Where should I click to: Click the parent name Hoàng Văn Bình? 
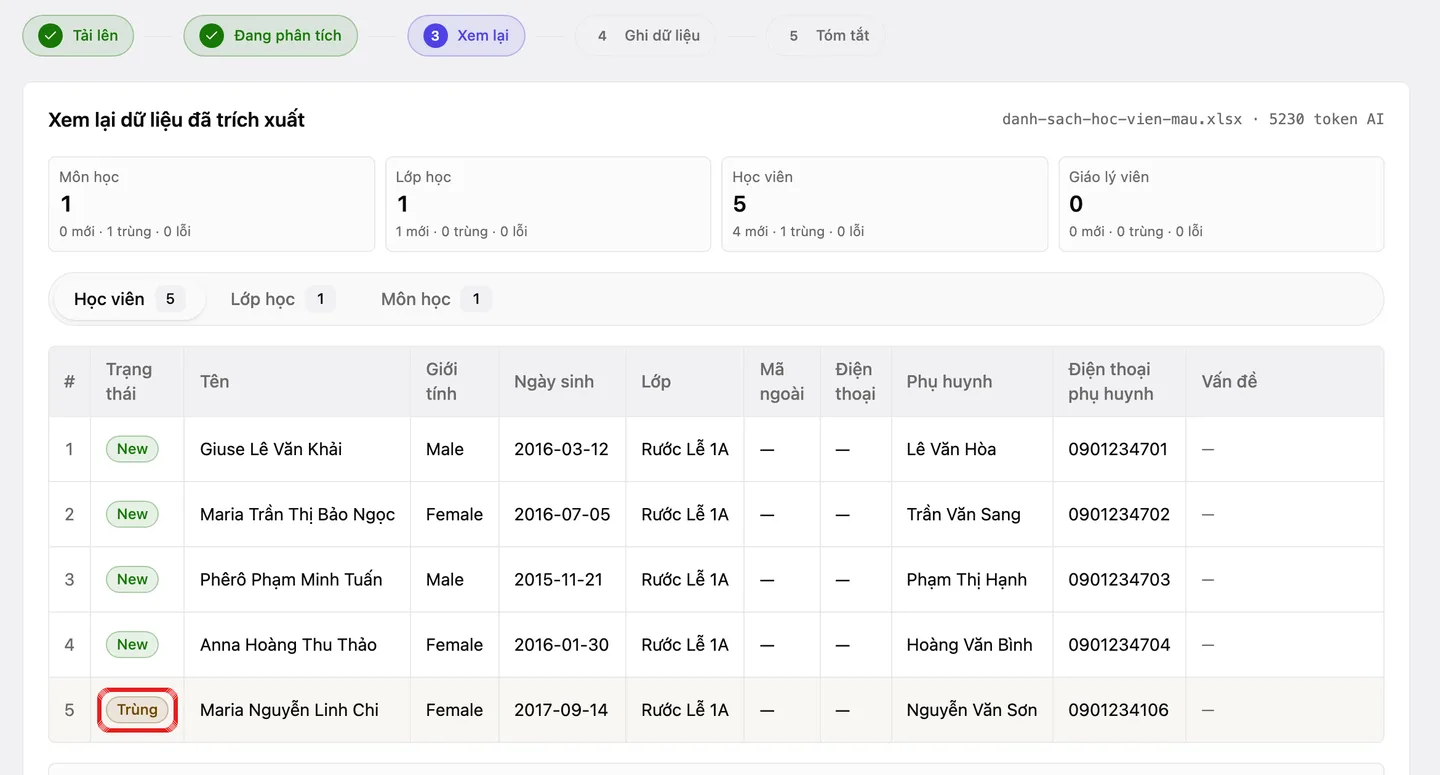click(x=969, y=645)
